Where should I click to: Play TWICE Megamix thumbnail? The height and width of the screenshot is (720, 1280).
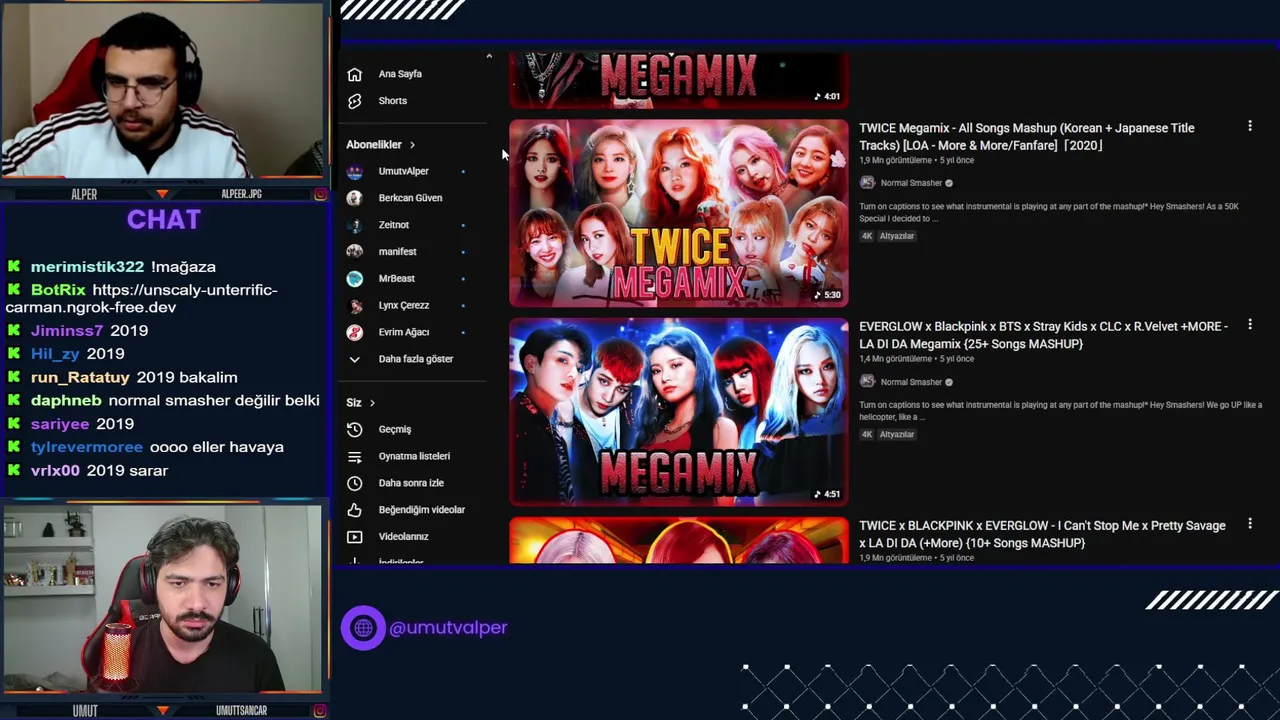point(679,213)
